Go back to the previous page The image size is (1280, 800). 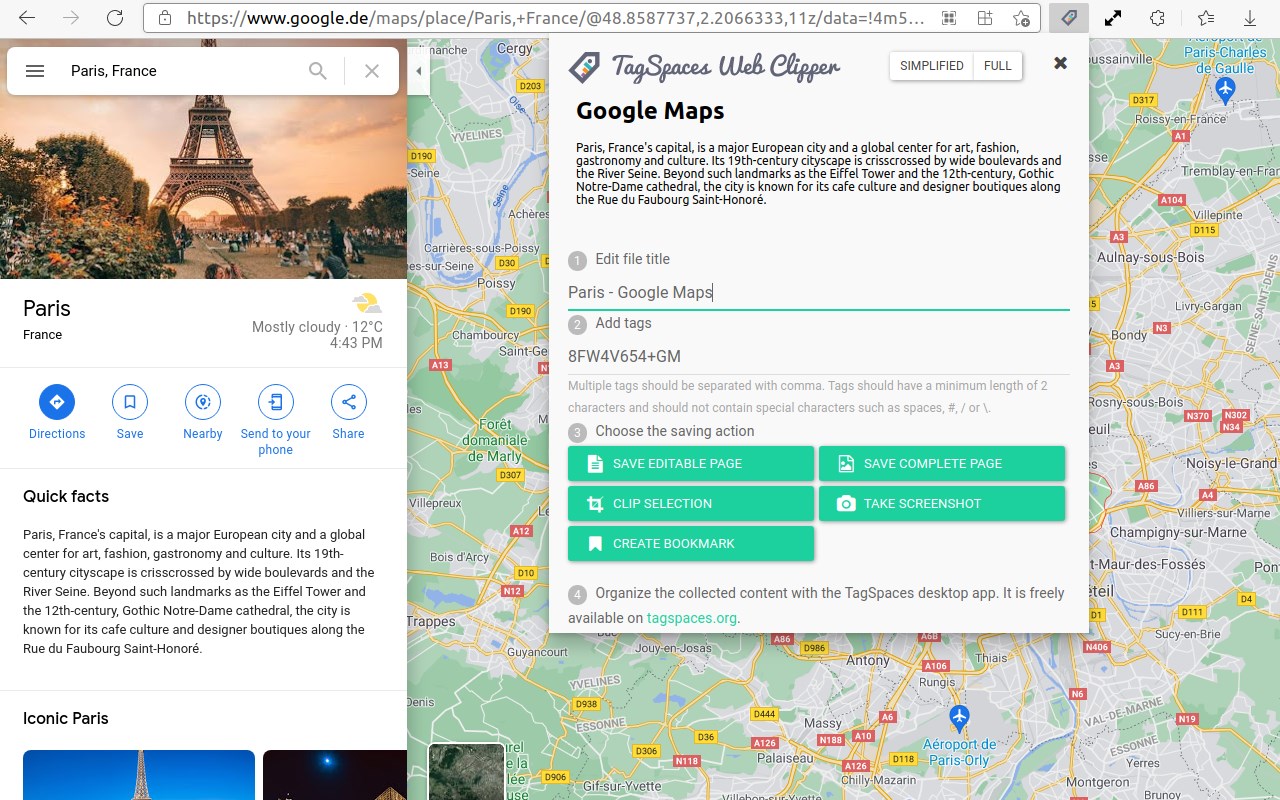click(28, 18)
